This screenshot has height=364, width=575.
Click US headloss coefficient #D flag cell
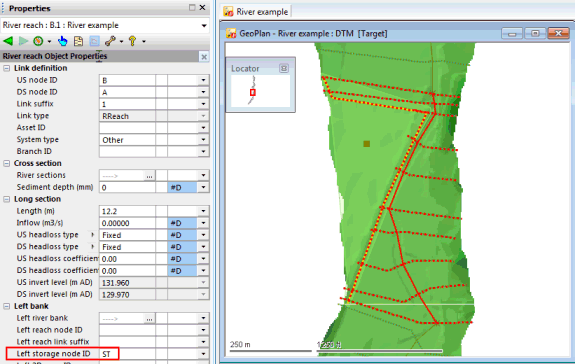point(183,259)
